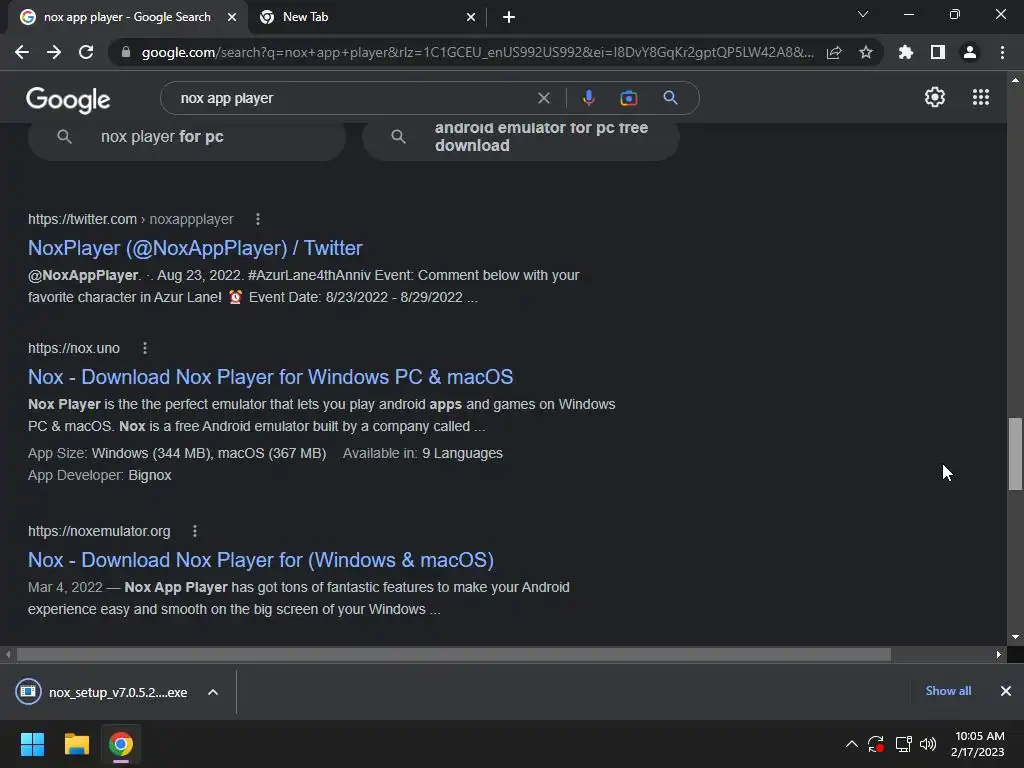Click Chrome taskbar icon
The image size is (1024, 768).
click(x=121, y=744)
